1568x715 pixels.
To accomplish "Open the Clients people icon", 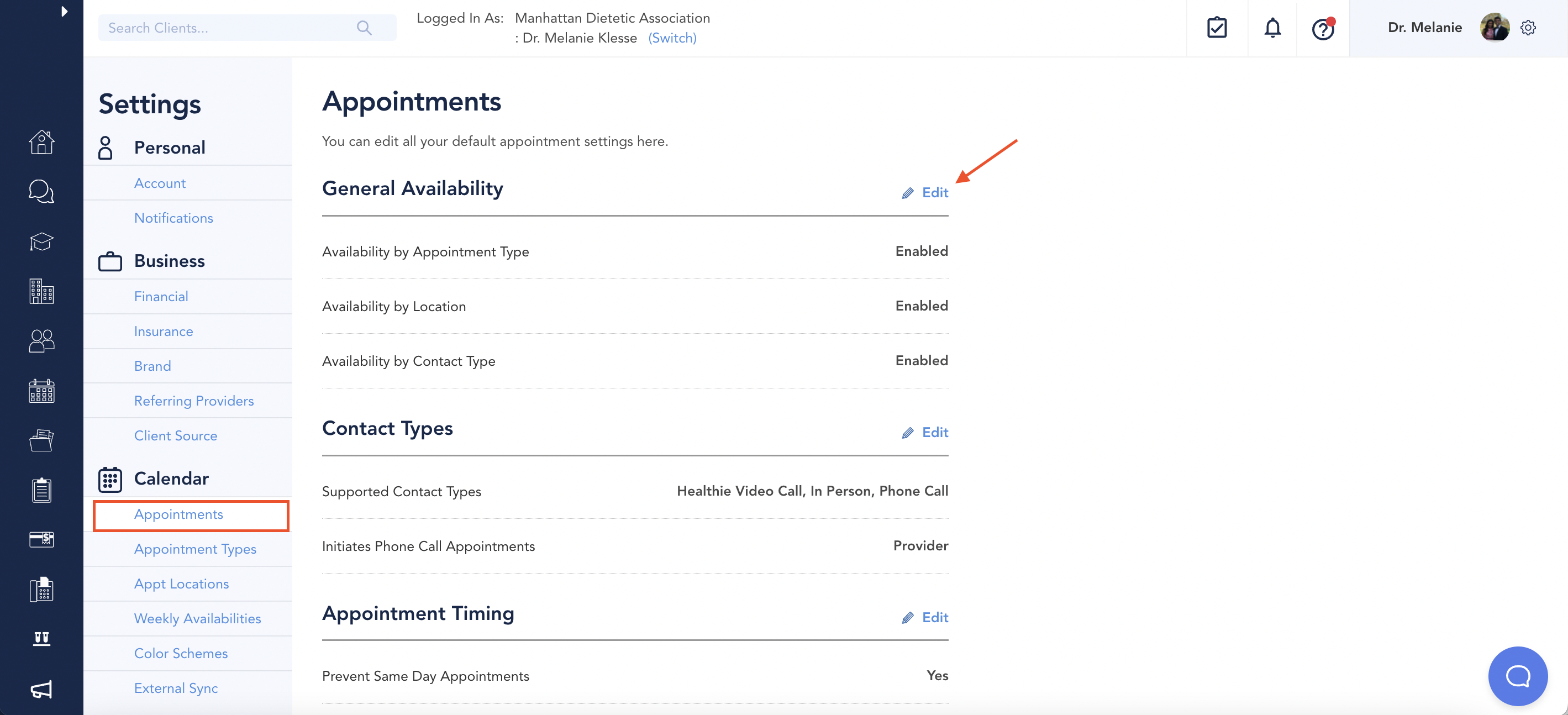I will point(41,341).
